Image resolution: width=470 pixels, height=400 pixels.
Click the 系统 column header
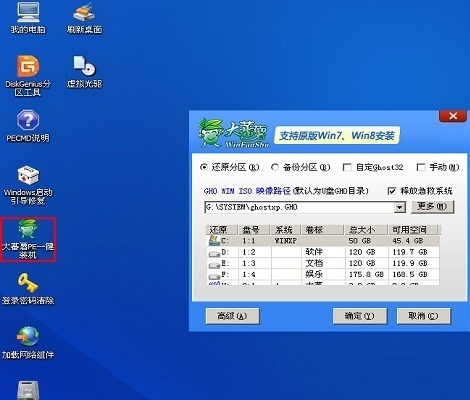click(286, 230)
